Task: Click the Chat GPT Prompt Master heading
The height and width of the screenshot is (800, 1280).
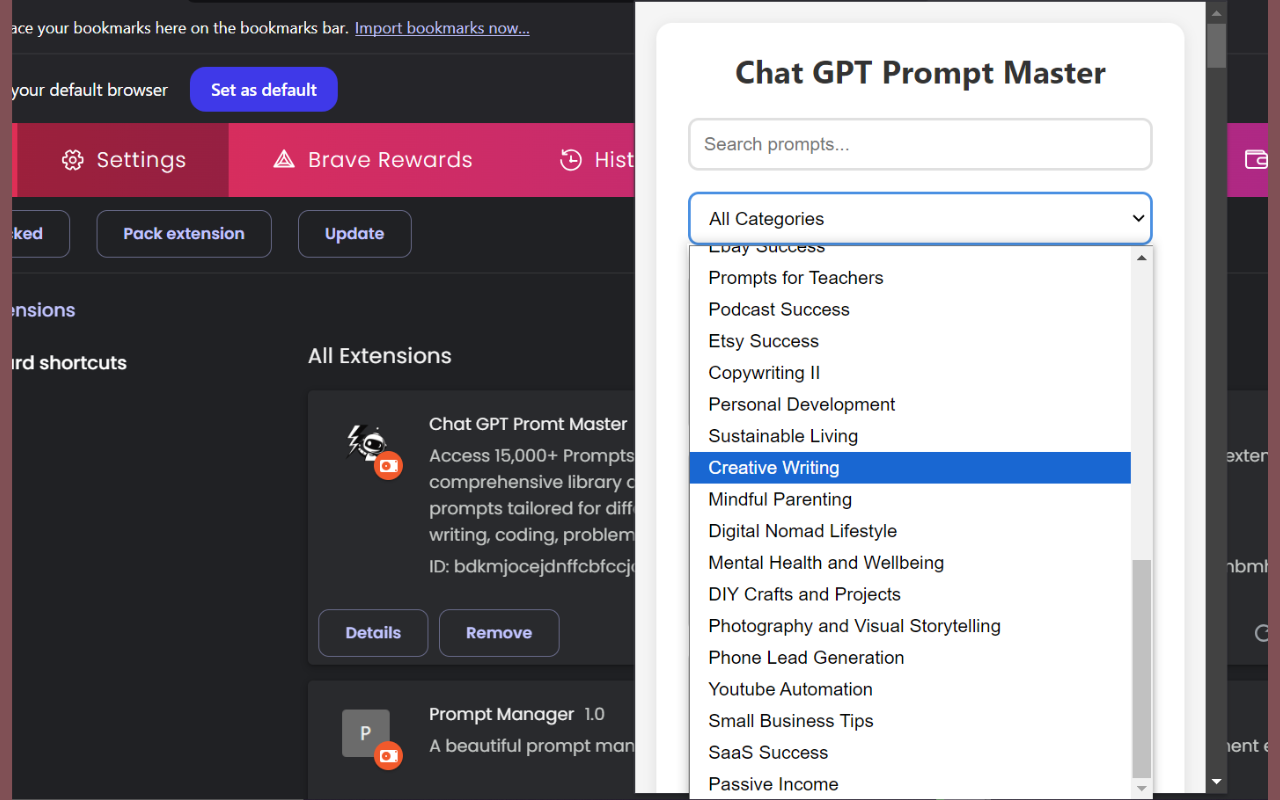Action: (920, 73)
